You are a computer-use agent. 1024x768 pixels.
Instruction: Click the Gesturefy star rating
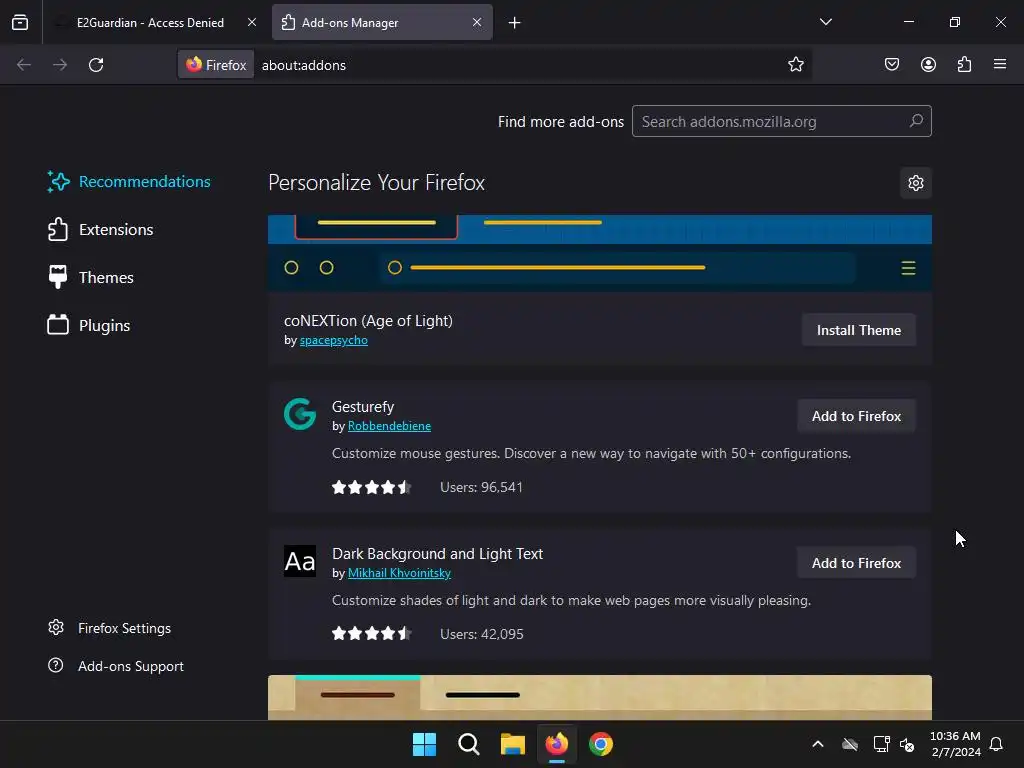click(x=371, y=487)
